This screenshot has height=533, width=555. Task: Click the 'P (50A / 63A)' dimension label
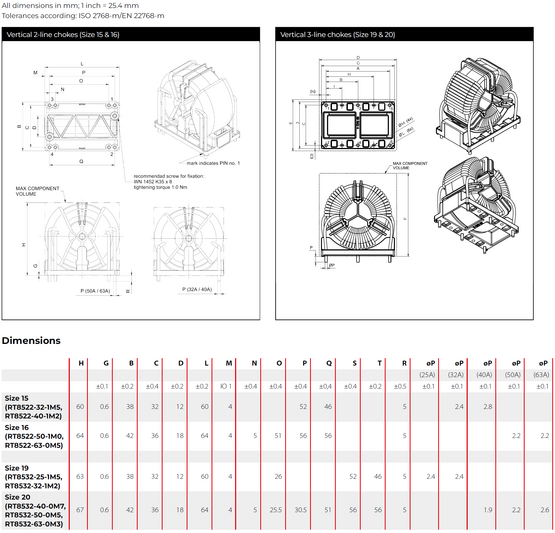click(95, 291)
